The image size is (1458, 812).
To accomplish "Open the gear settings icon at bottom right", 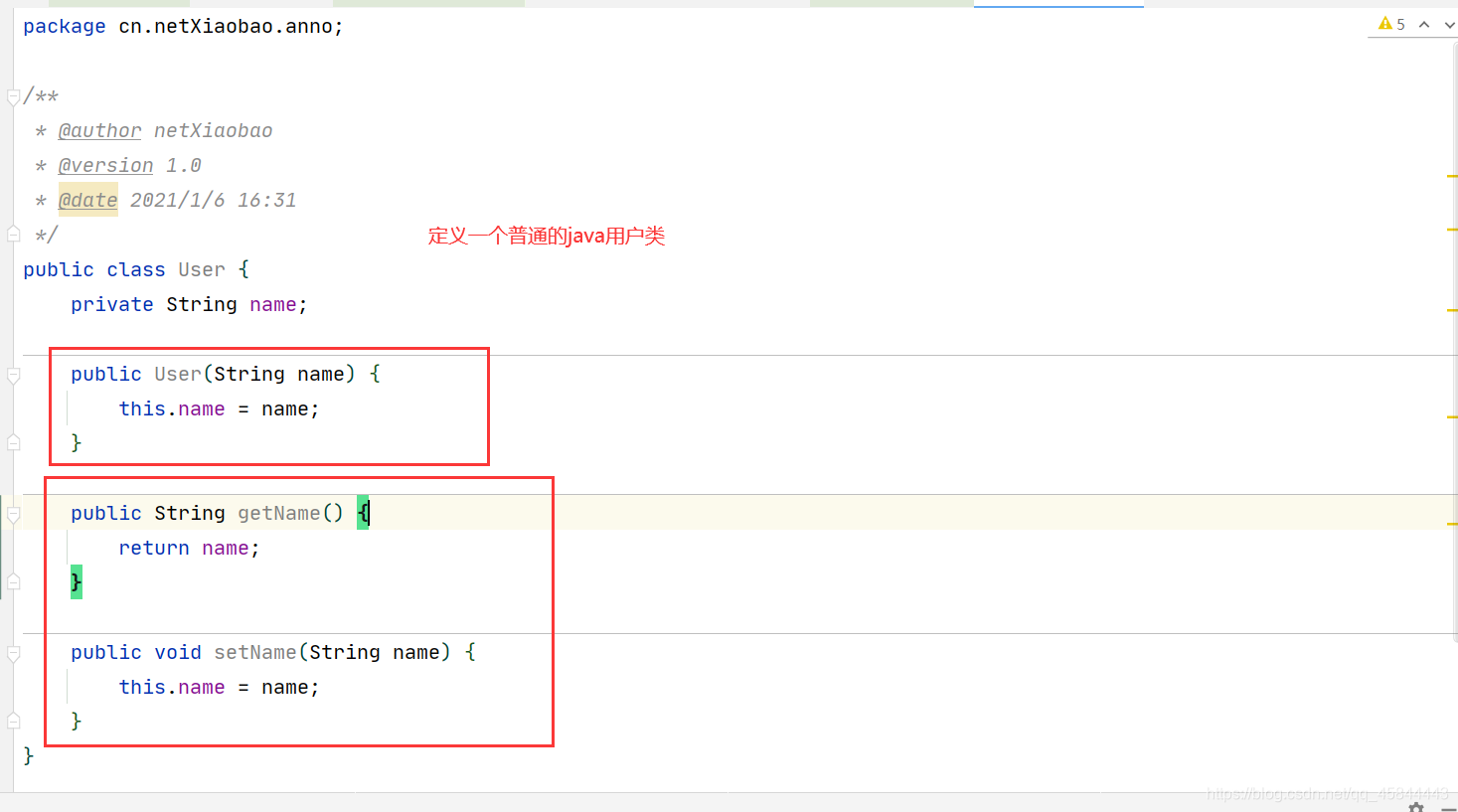I will point(1416,807).
